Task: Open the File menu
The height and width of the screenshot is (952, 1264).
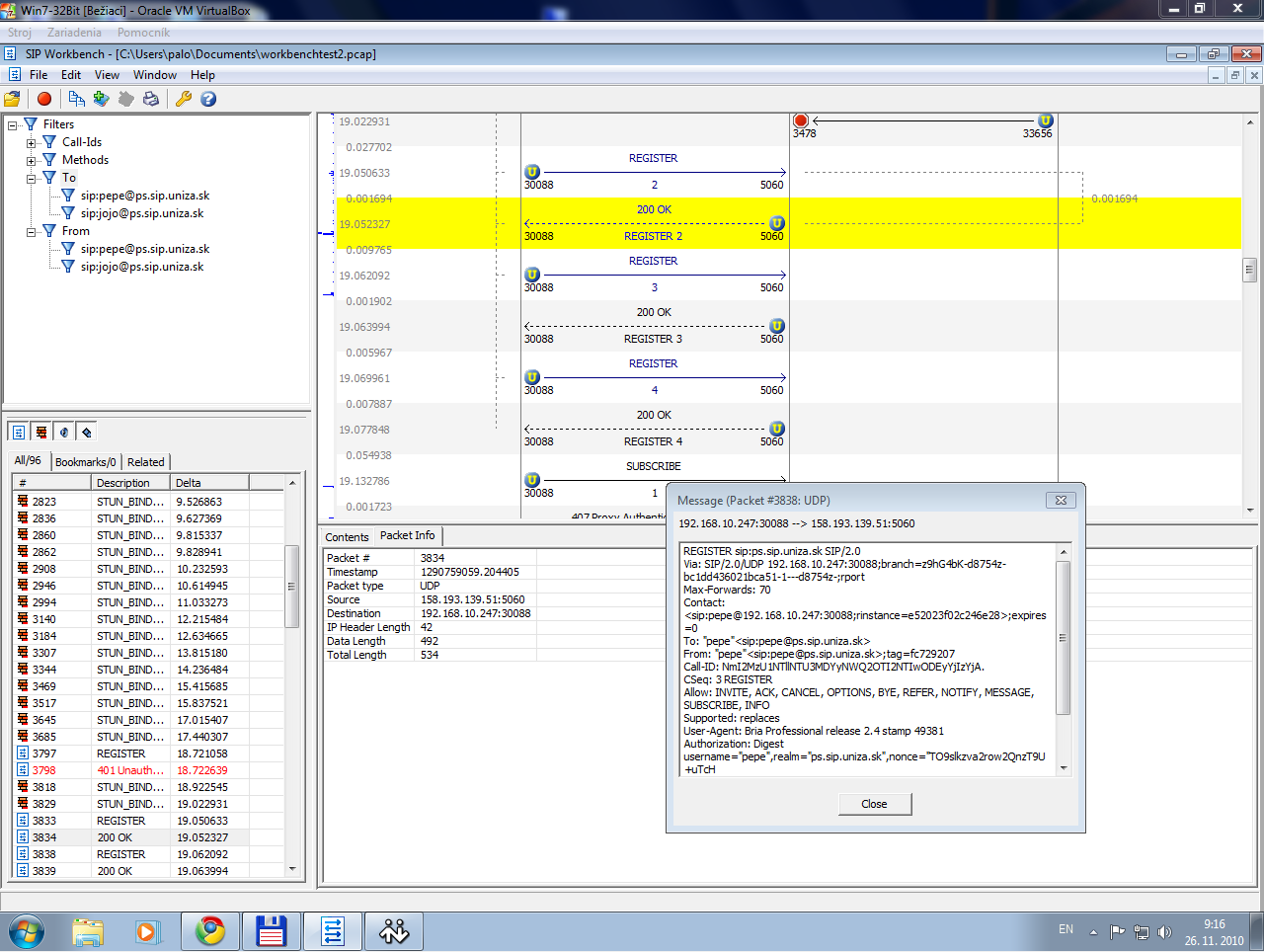Action: point(39,75)
